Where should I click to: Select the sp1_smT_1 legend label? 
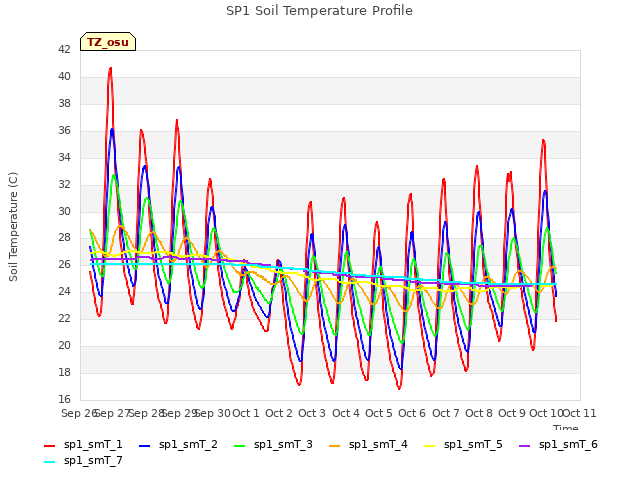click(x=93, y=445)
